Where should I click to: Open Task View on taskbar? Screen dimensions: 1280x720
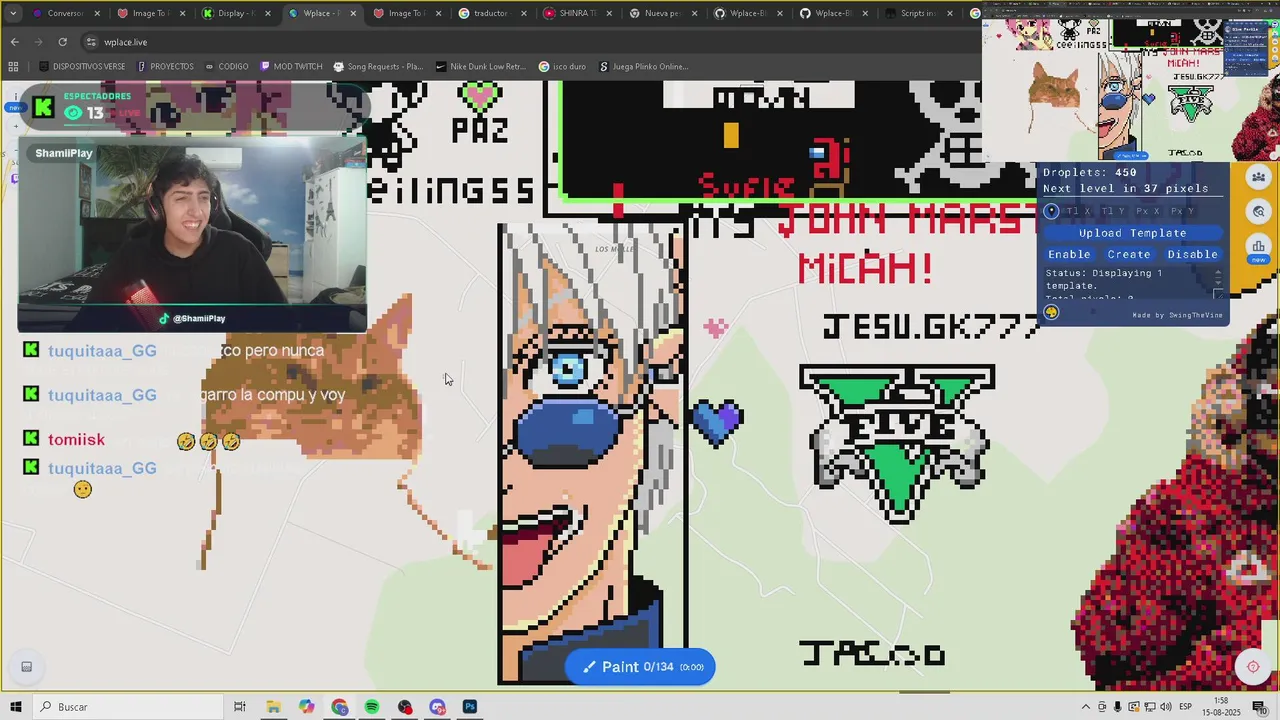(x=239, y=707)
